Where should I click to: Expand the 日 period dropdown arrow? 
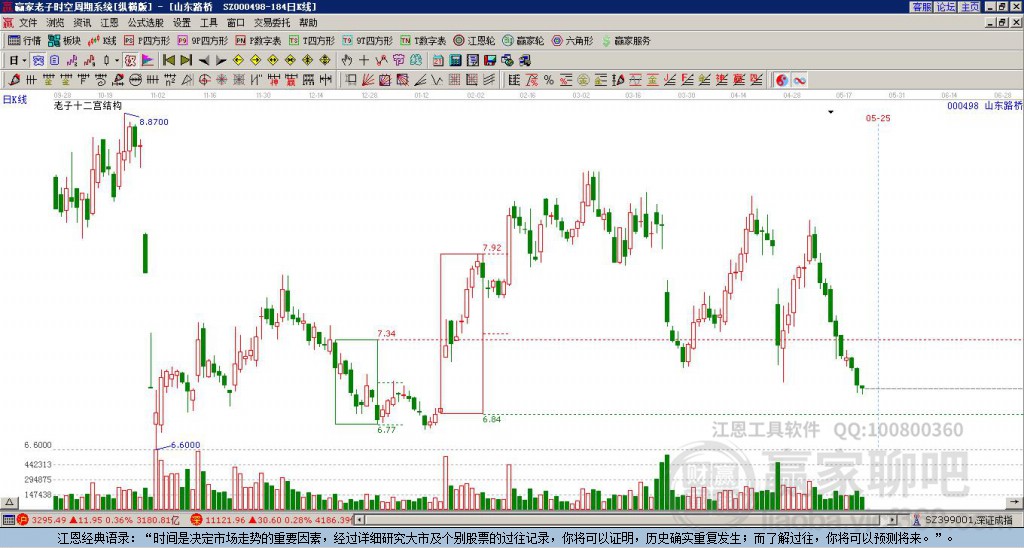[x=24, y=61]
